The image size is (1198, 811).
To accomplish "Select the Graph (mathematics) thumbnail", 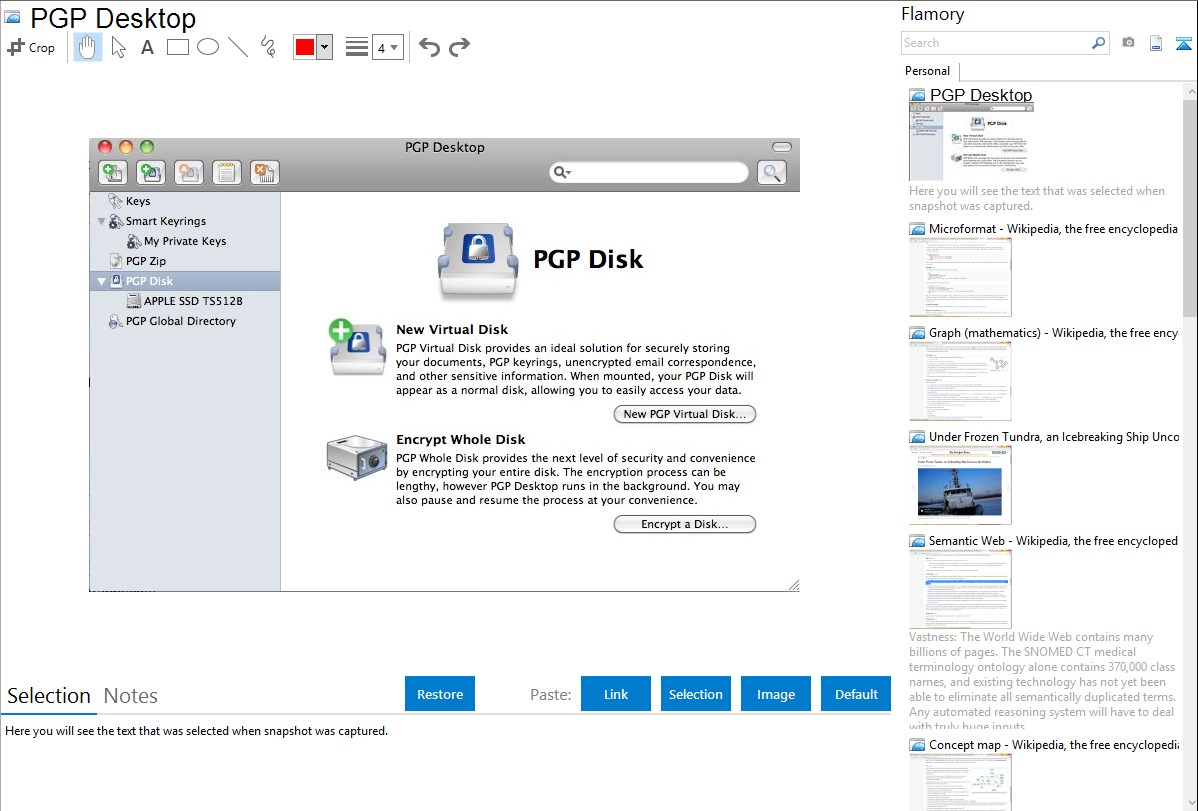I will (960, 381).
